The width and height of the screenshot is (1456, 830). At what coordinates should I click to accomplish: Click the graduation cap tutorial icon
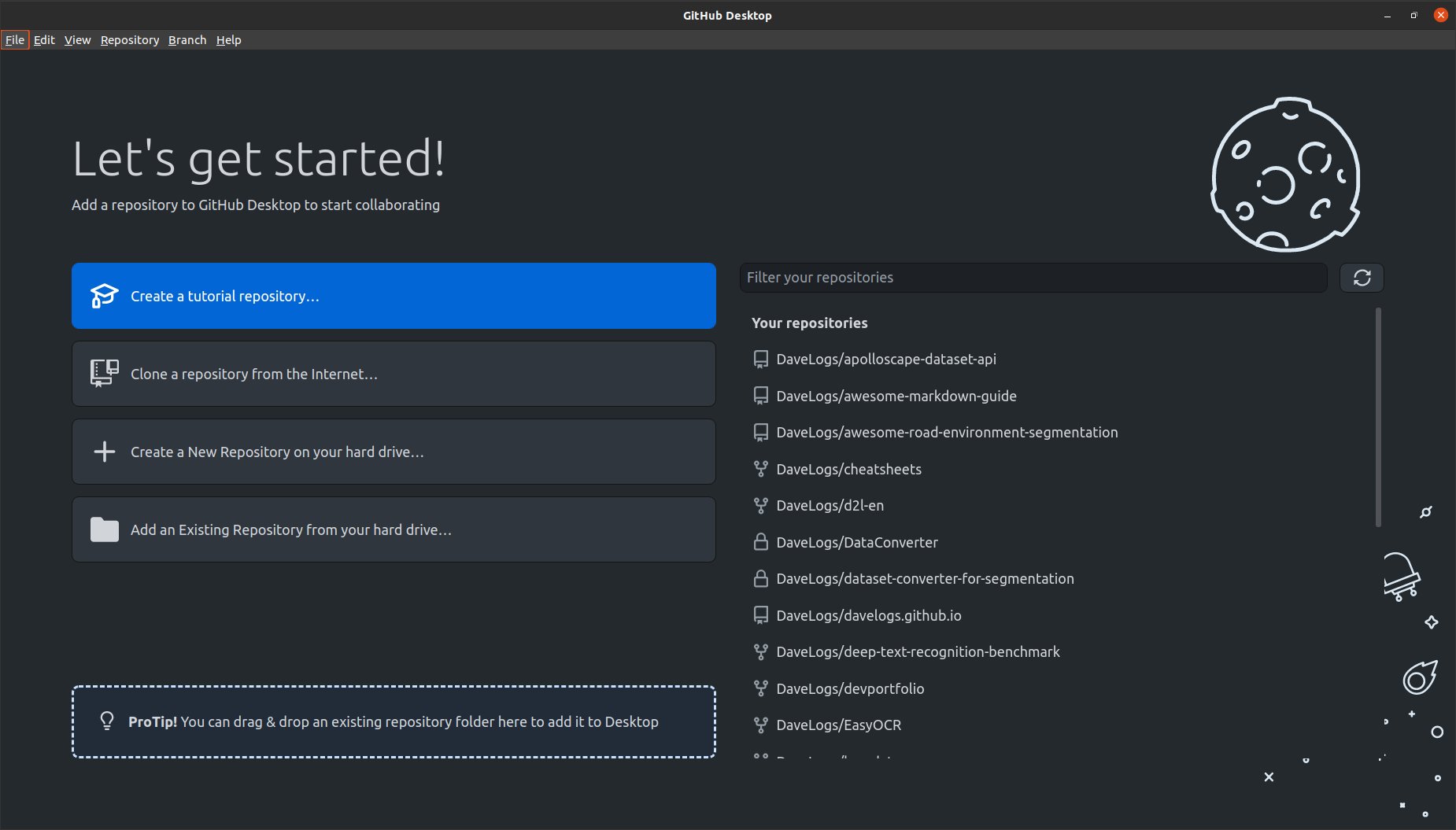104,296
